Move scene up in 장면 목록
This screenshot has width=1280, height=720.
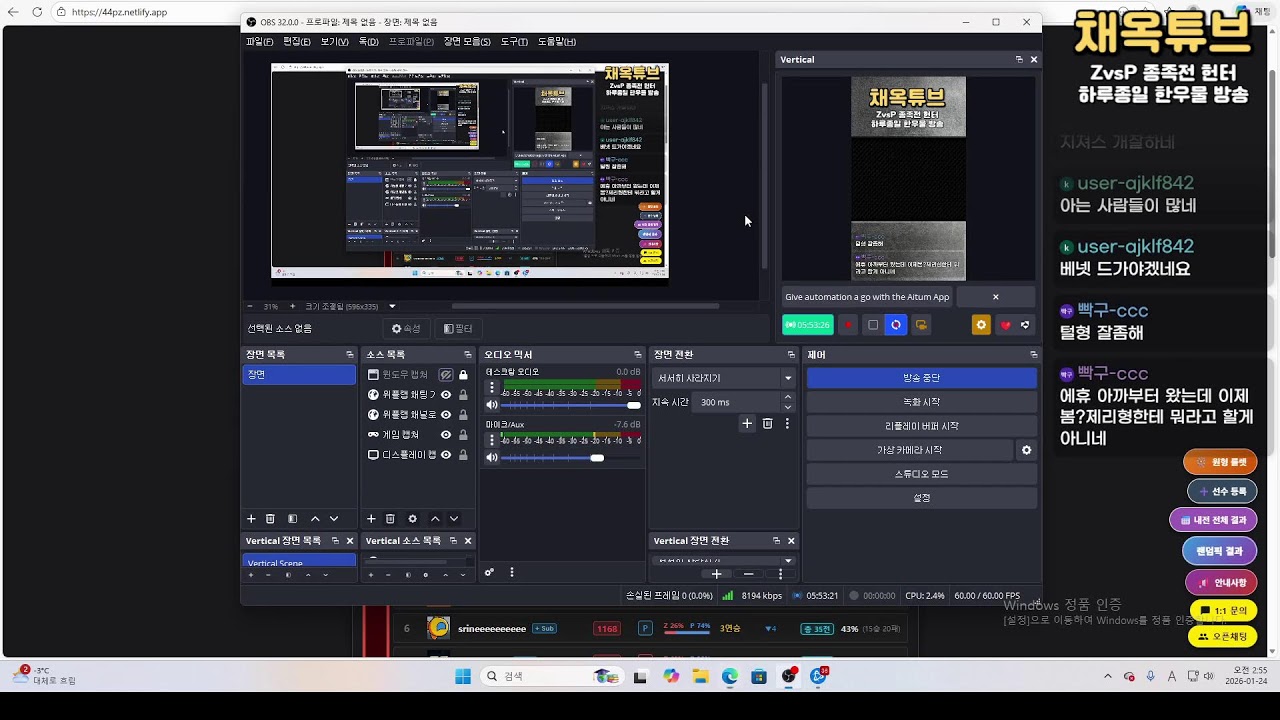(315, 519)
